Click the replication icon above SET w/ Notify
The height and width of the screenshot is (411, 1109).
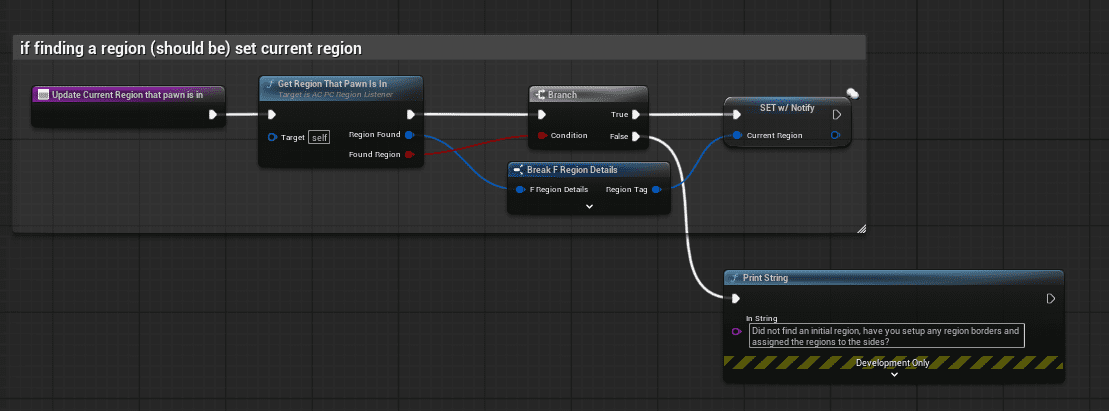click(x=852, y=93)
